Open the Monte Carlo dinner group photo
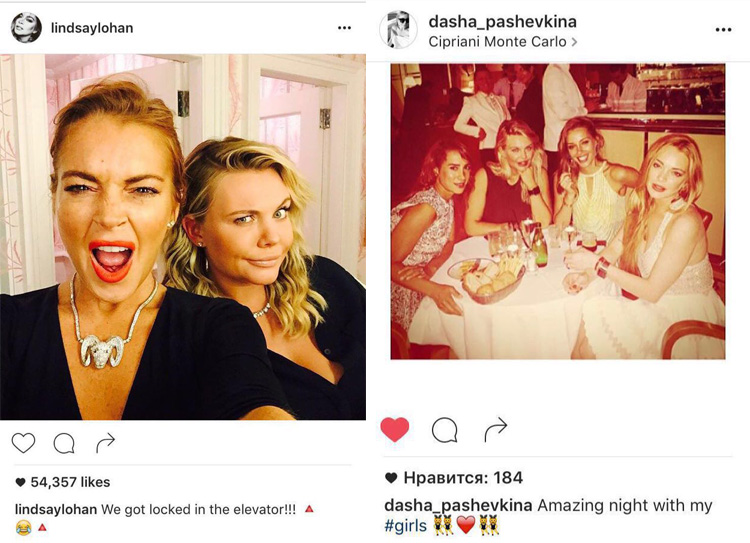 [558, 211]
